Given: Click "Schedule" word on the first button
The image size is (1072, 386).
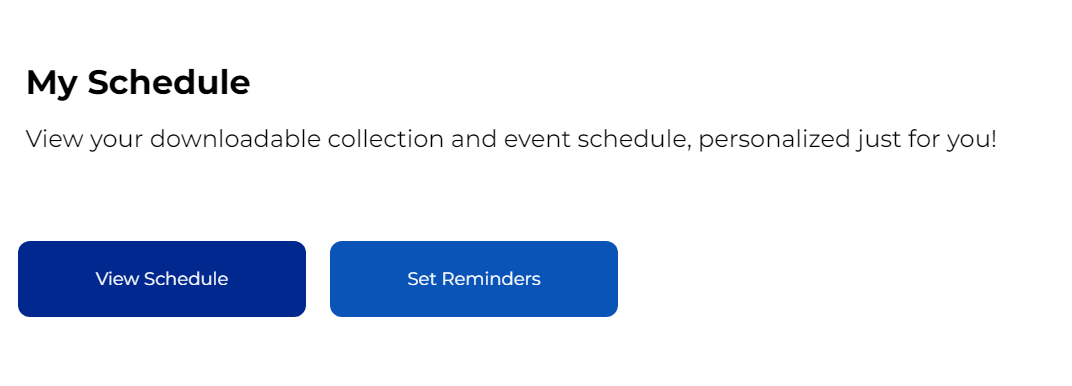Looking at the screenshot, I should coord(186,279).
